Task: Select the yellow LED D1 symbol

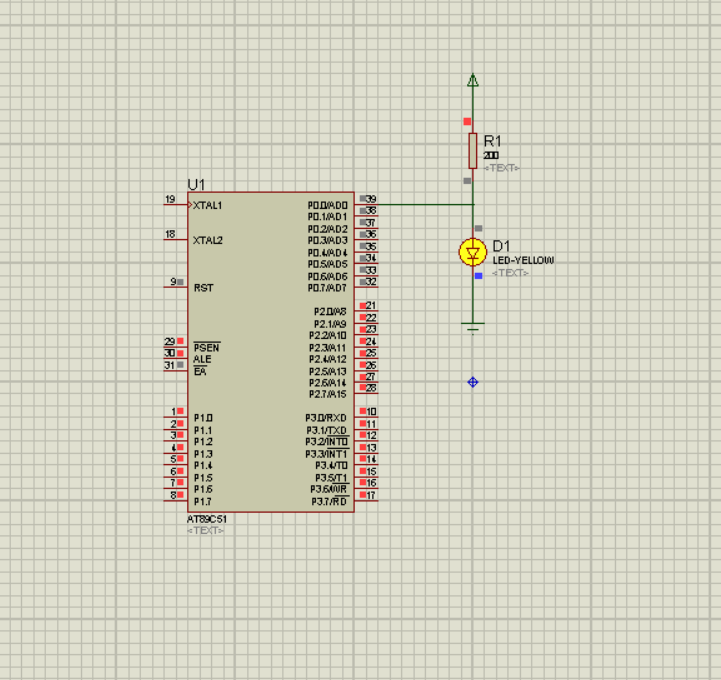Action: (473, 252)
